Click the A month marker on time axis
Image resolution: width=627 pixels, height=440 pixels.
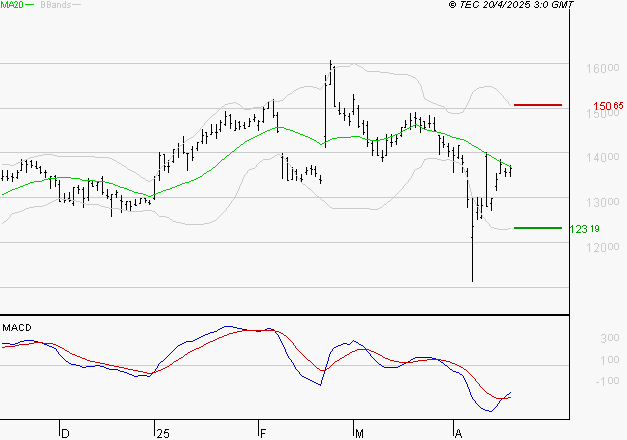click(x=459, y=433)
